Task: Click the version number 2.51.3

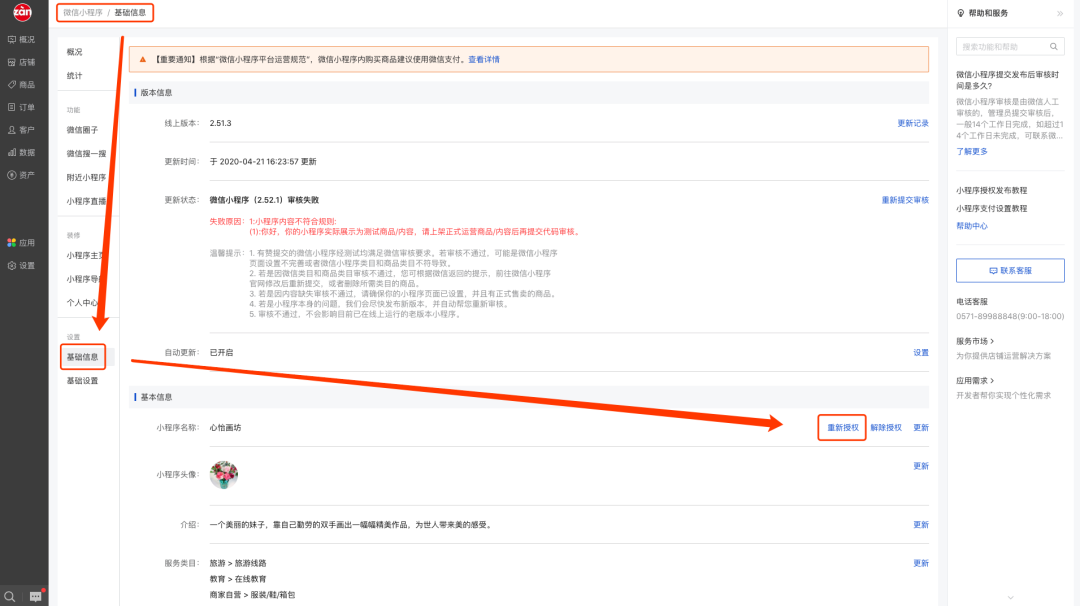Action: 220,123
